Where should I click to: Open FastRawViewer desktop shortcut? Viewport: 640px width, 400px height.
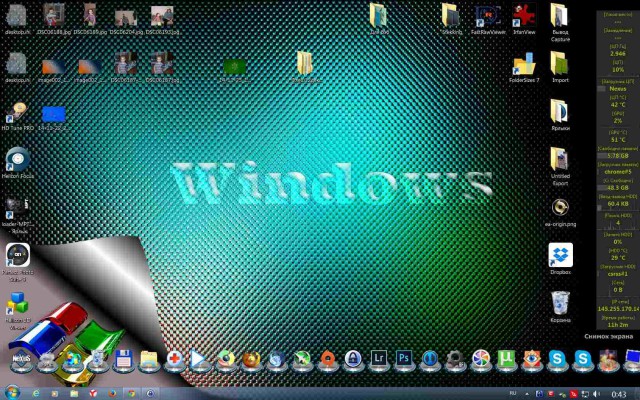[x=488, y=15]
